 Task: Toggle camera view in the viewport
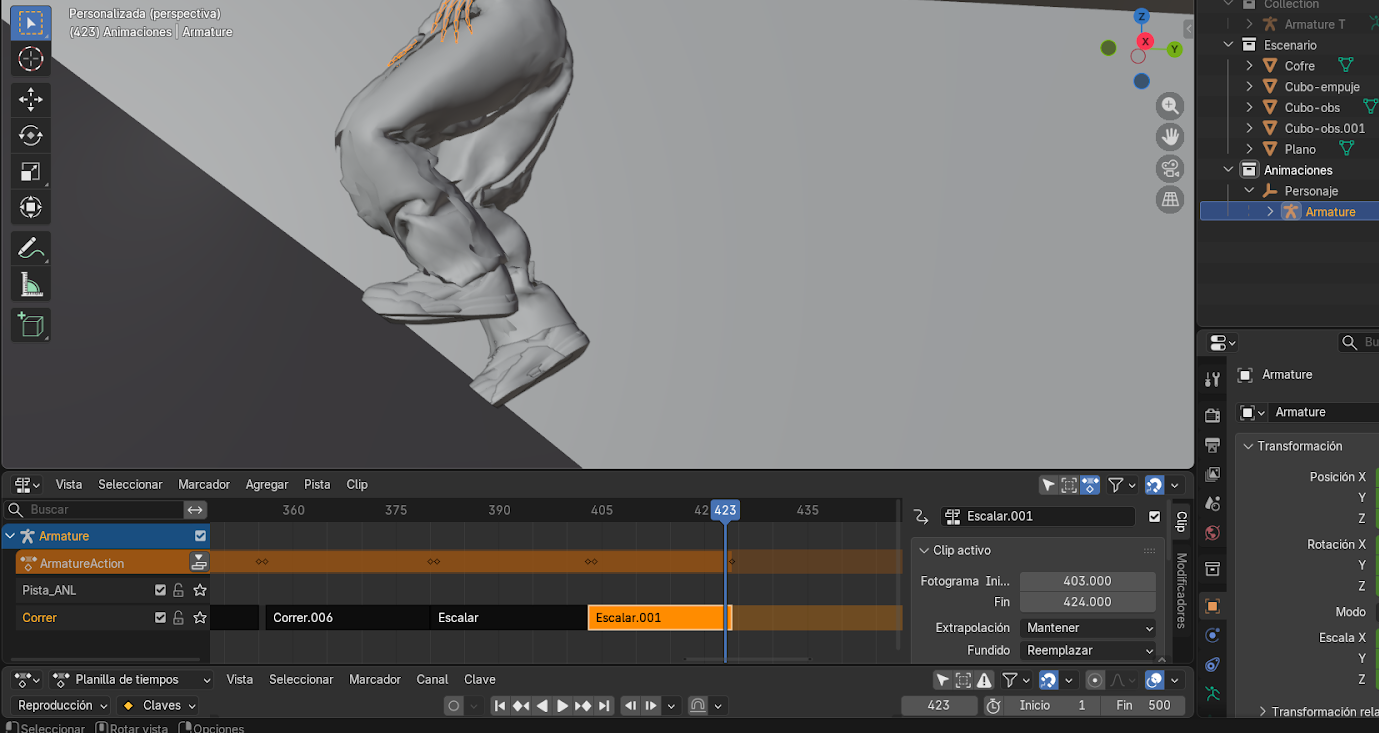pyautogui.click(x=1169, y=168)
